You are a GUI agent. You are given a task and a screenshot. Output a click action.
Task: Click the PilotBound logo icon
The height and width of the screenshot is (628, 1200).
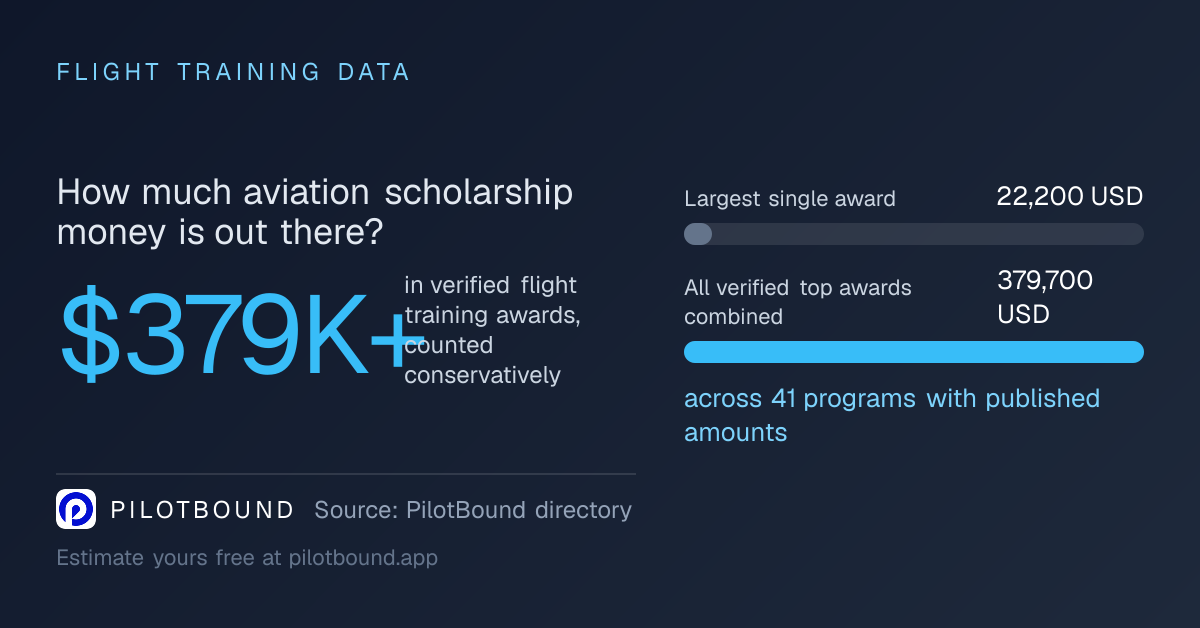[76, 509]
